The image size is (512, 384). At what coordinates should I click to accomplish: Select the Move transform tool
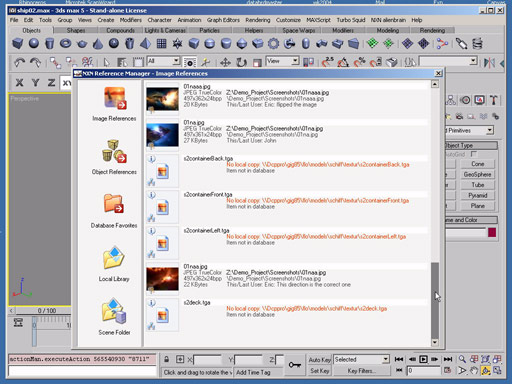click(226, 62)
